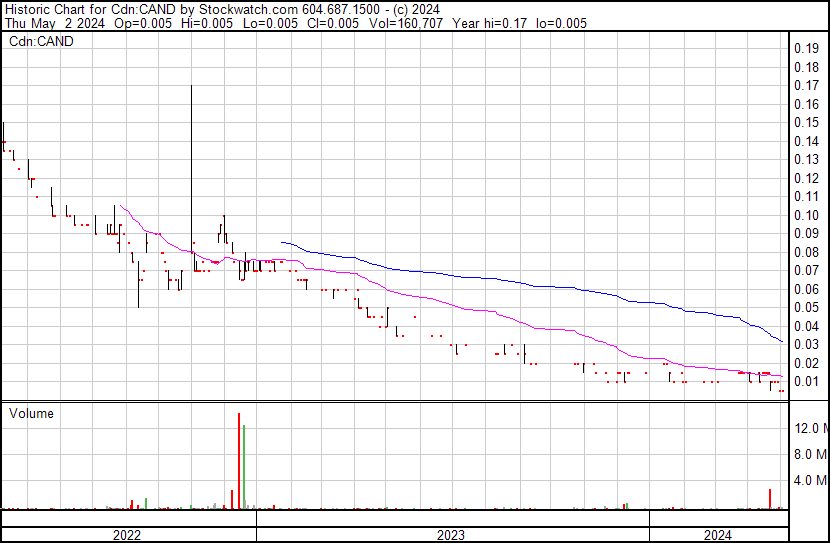Click the 0.19 price axis label
Image resolution: width=830 pixels, height=543 pixels.
806,49
